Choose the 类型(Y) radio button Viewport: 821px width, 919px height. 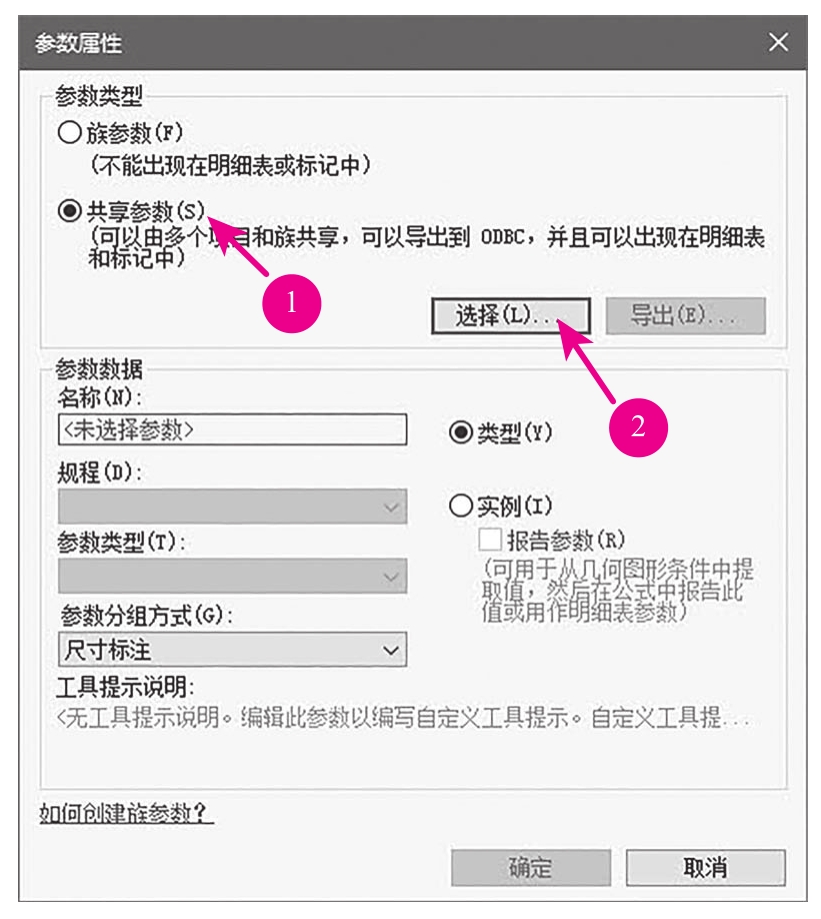(x=462, y=432)
